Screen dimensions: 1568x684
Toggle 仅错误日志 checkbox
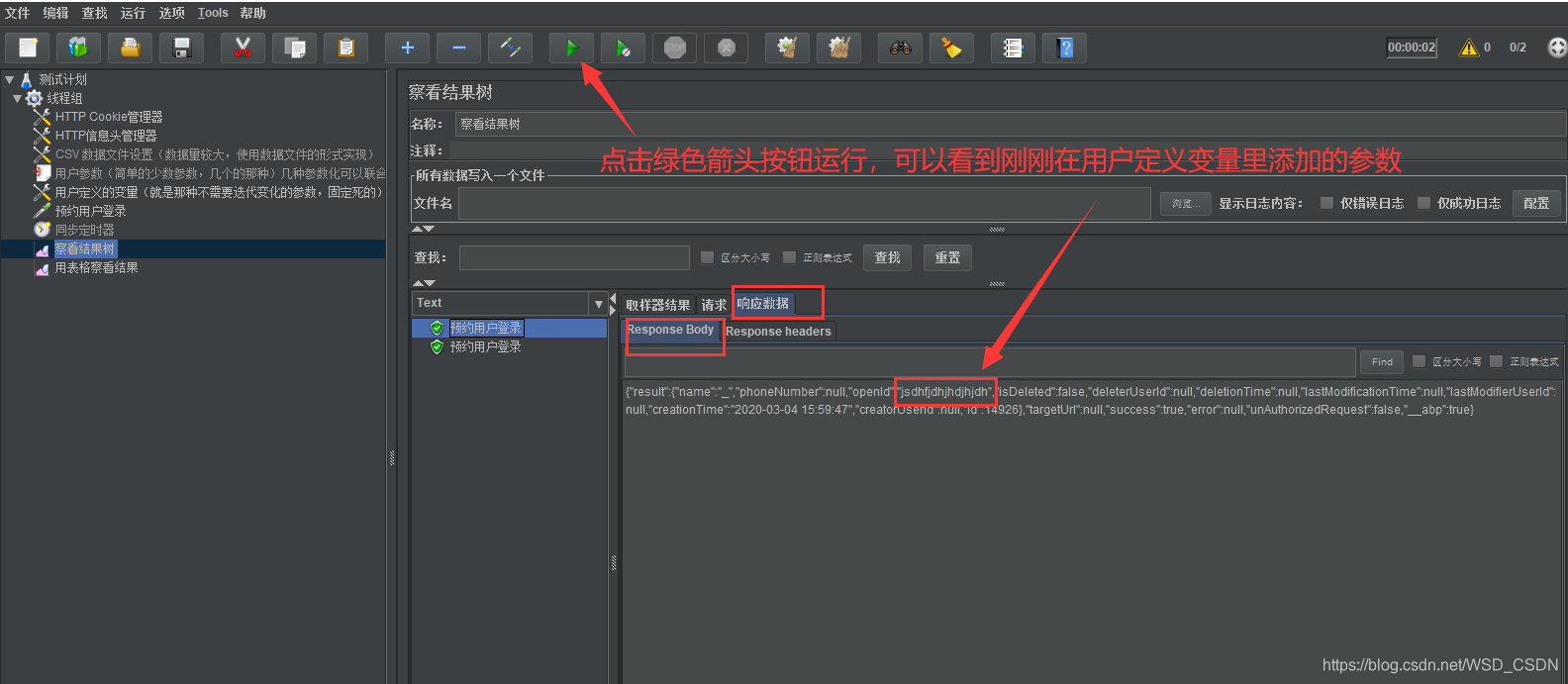pyautogui.click(x=1326, y=203)
